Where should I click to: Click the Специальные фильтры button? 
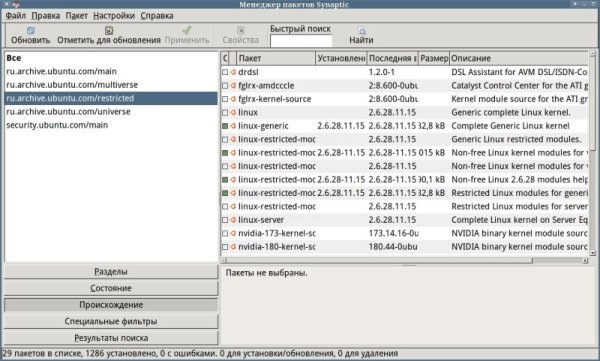click(111, 321)
